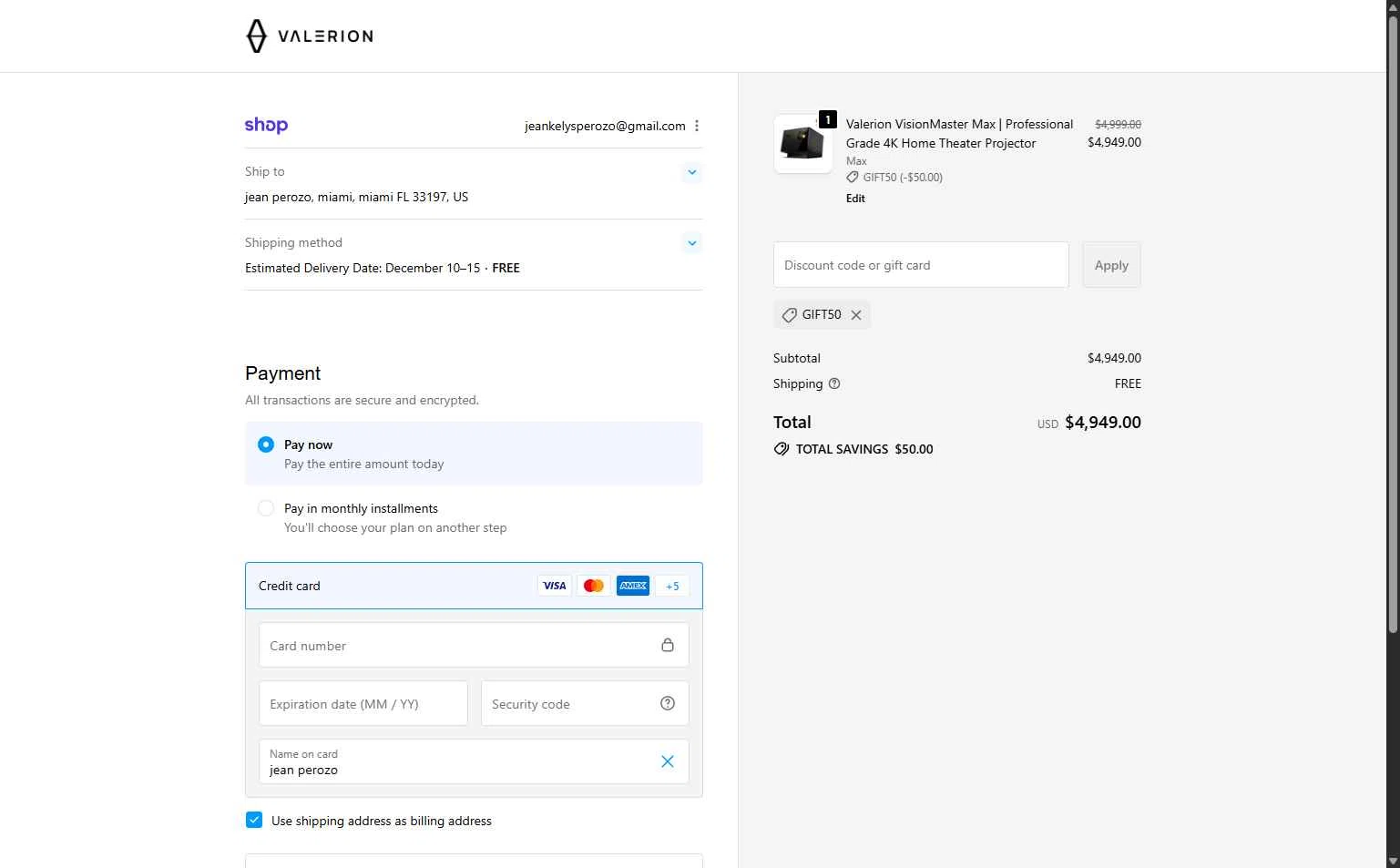Expand the Ship to address chevron

[692, 172]
